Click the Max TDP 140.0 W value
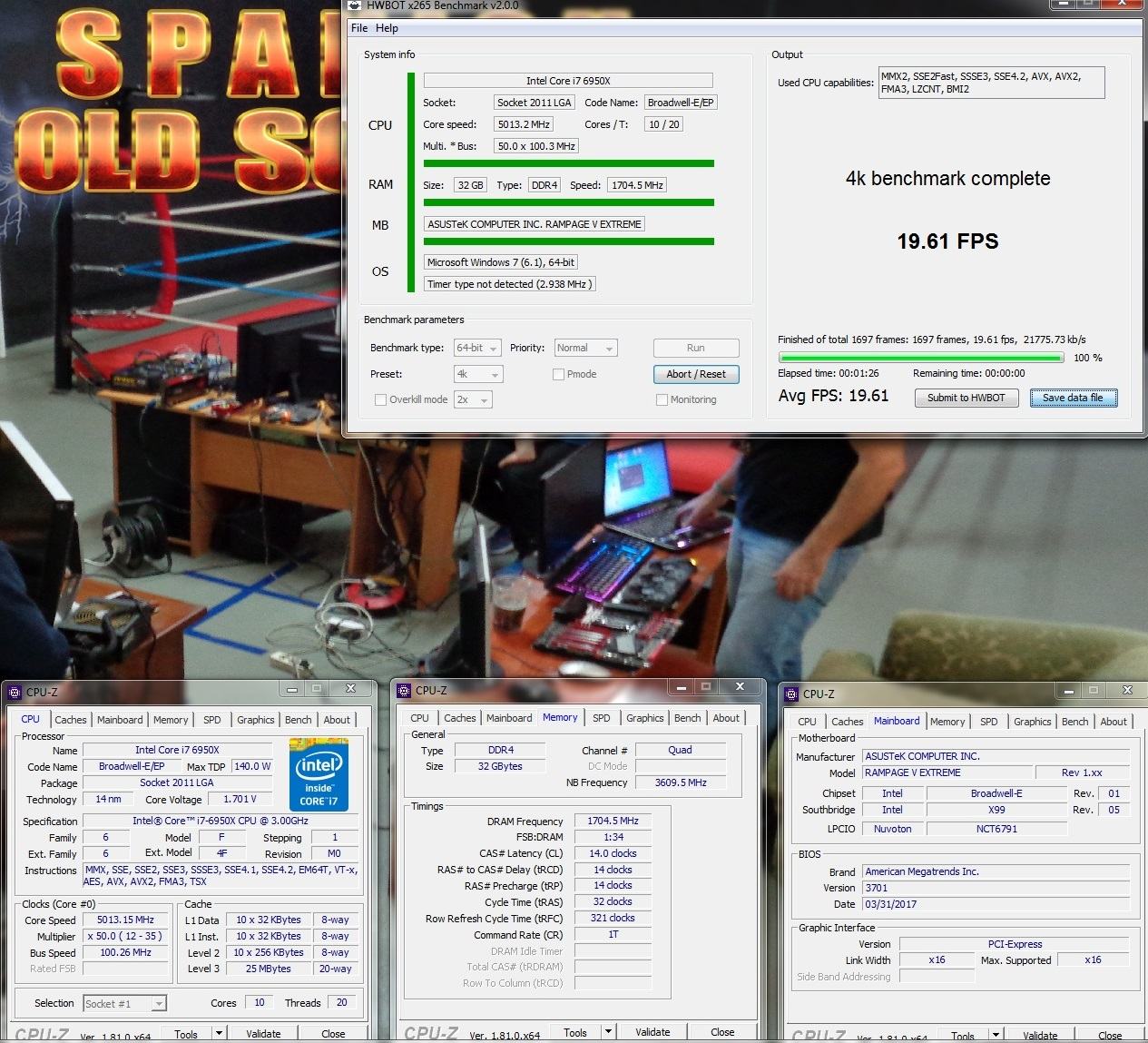The image size is (1148, 1043). point(252,766)
